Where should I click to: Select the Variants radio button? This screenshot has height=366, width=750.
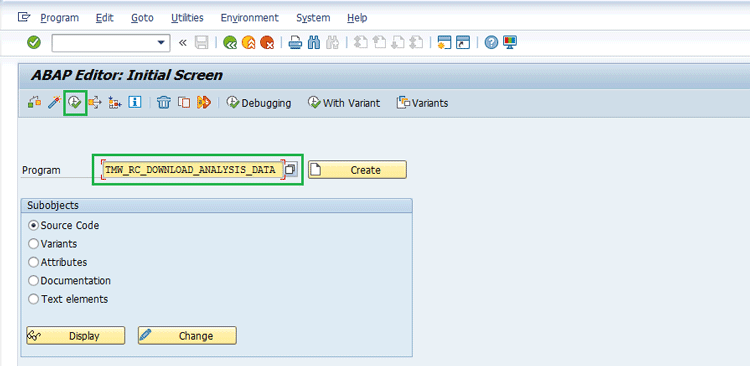point(33,244)
